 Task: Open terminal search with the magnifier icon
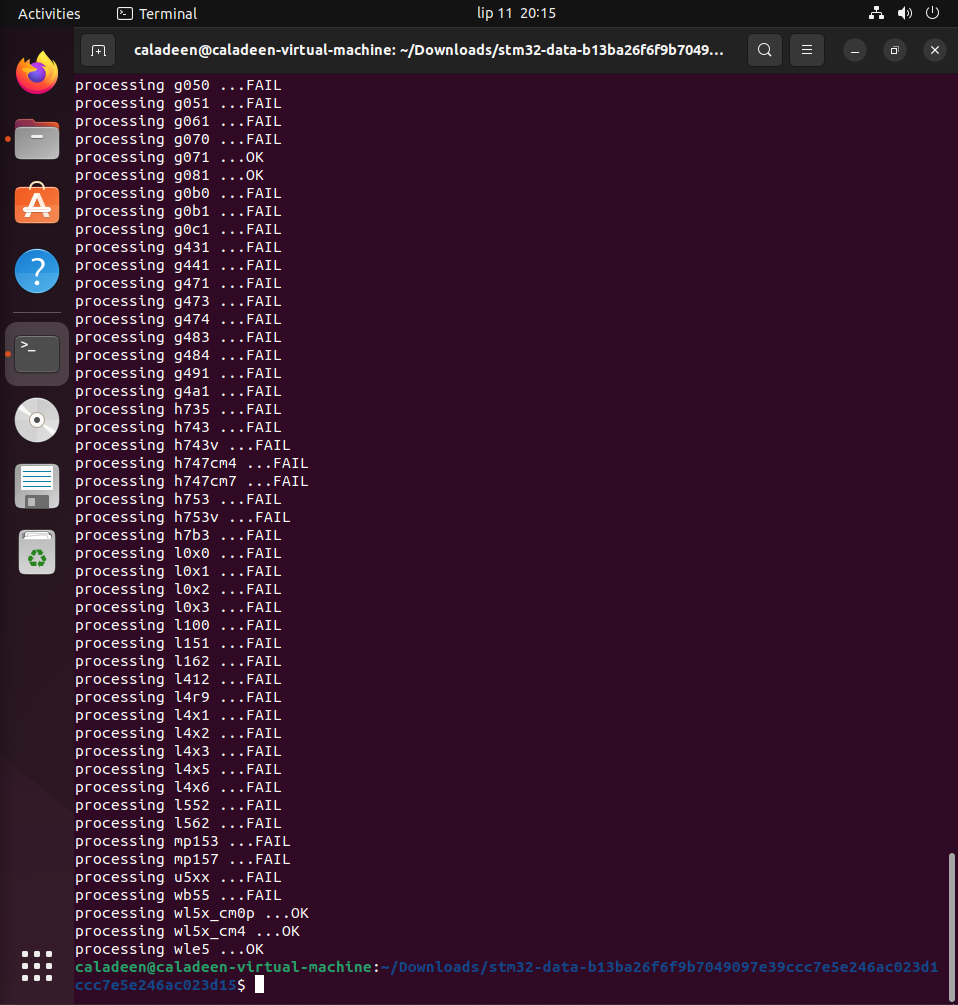tap(764, 49)
